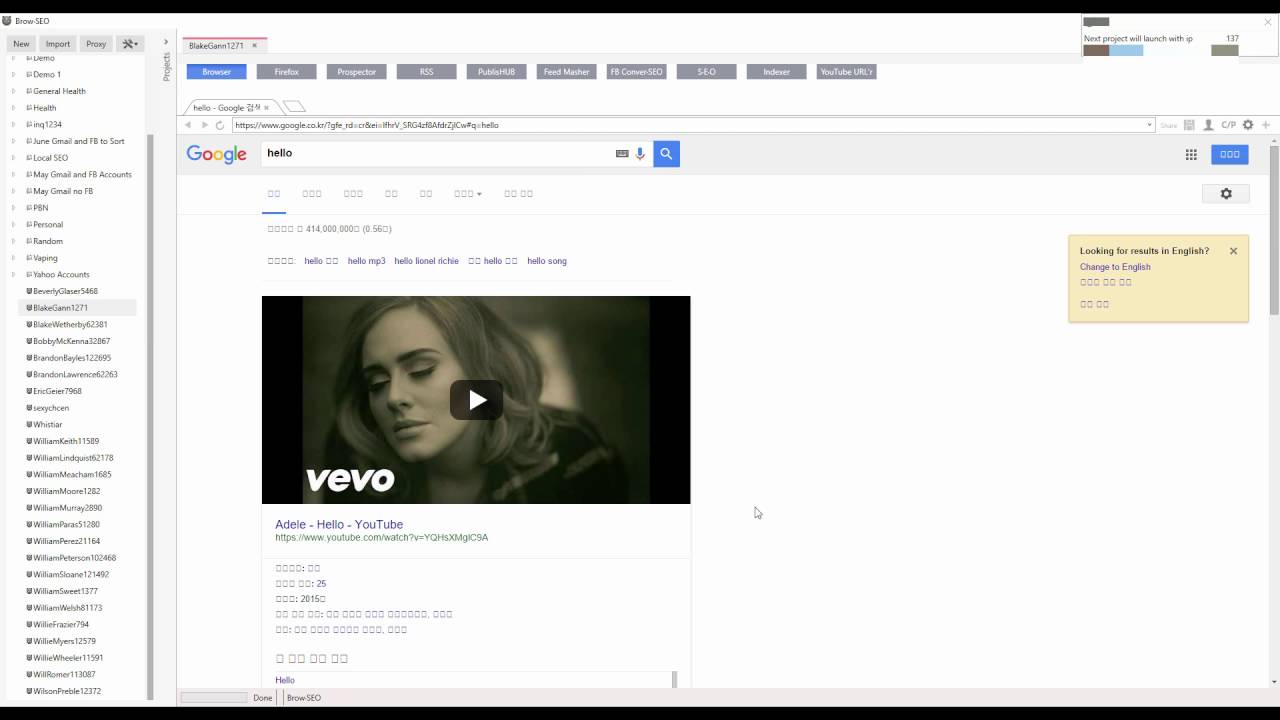
Task: Open the YouTube URL'r tool tab
Action: point(847,72)
